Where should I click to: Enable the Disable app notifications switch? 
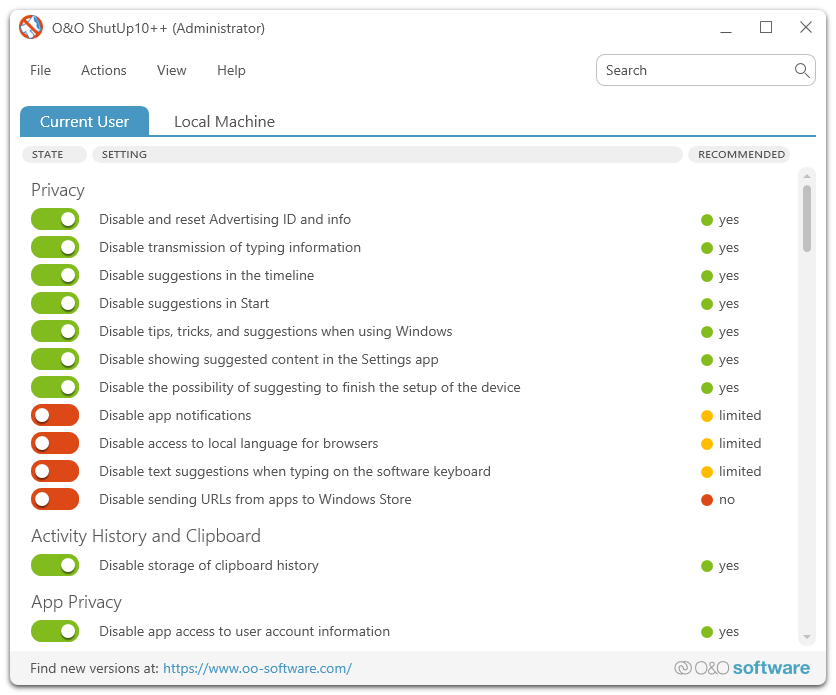click(55, 415)
